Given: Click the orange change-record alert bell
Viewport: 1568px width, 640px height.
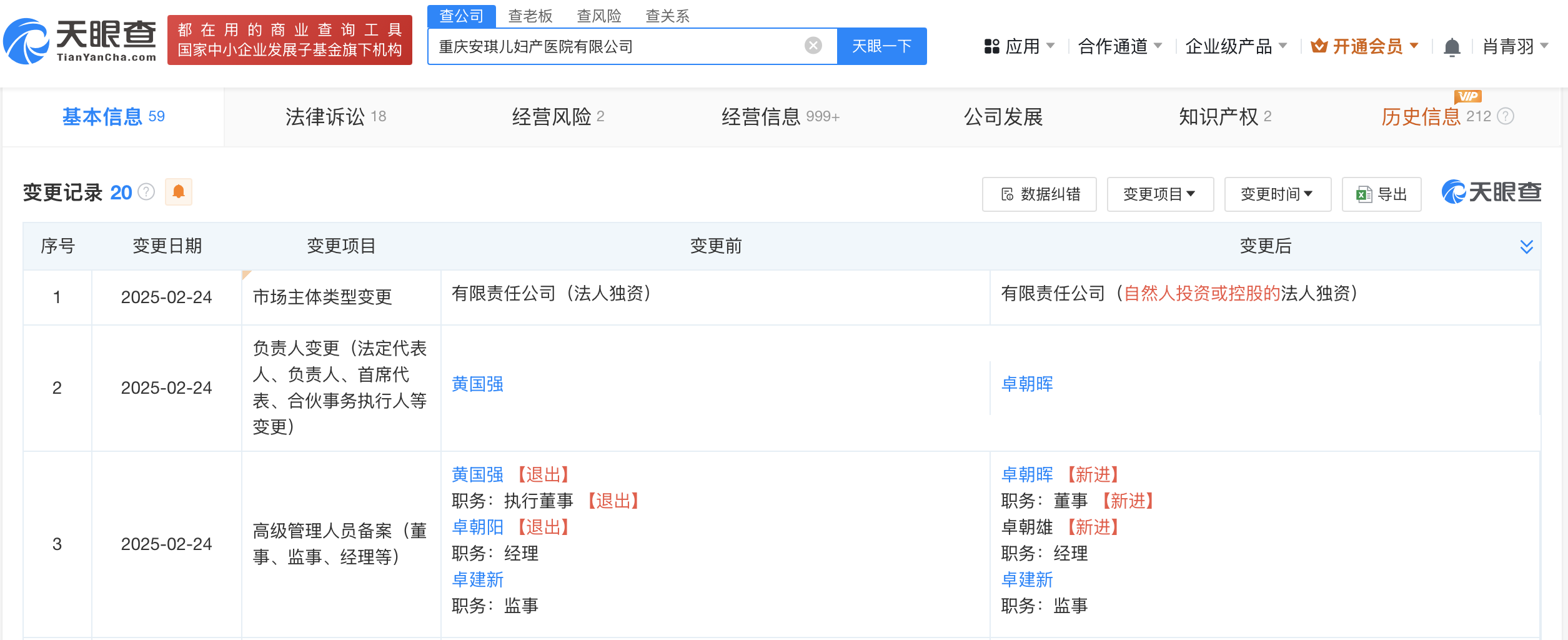Looking at the screenshot, I should click(178, 192).
